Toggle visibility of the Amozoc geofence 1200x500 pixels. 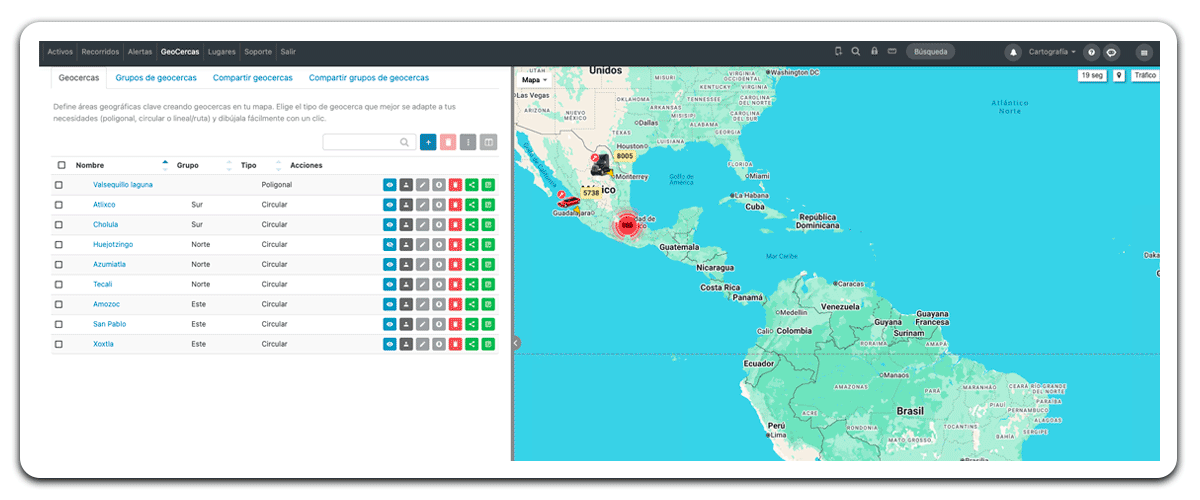click(390, 304)
